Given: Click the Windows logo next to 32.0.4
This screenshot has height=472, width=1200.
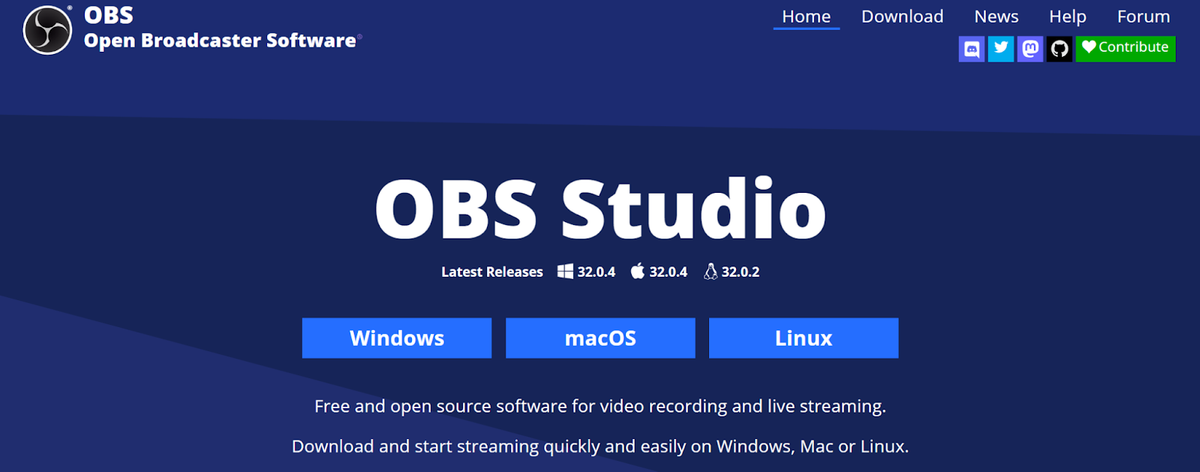Looking at the screenshot, I should [565, 271].
